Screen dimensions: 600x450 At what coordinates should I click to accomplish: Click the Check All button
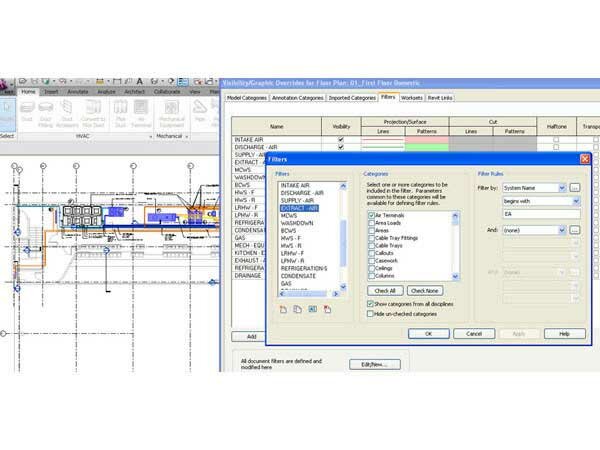pyautogui.click(x=385, y=291)
